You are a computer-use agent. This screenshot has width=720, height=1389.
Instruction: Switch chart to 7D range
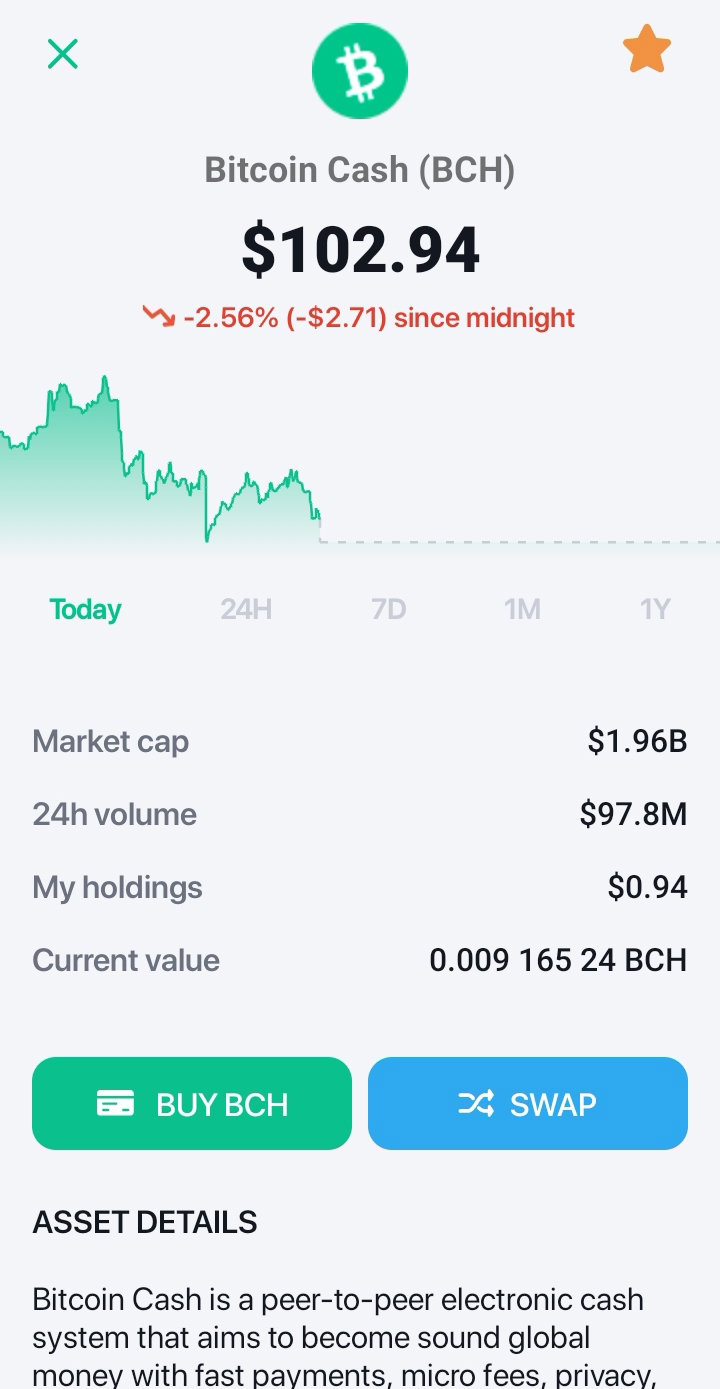[x=389, y=609]
